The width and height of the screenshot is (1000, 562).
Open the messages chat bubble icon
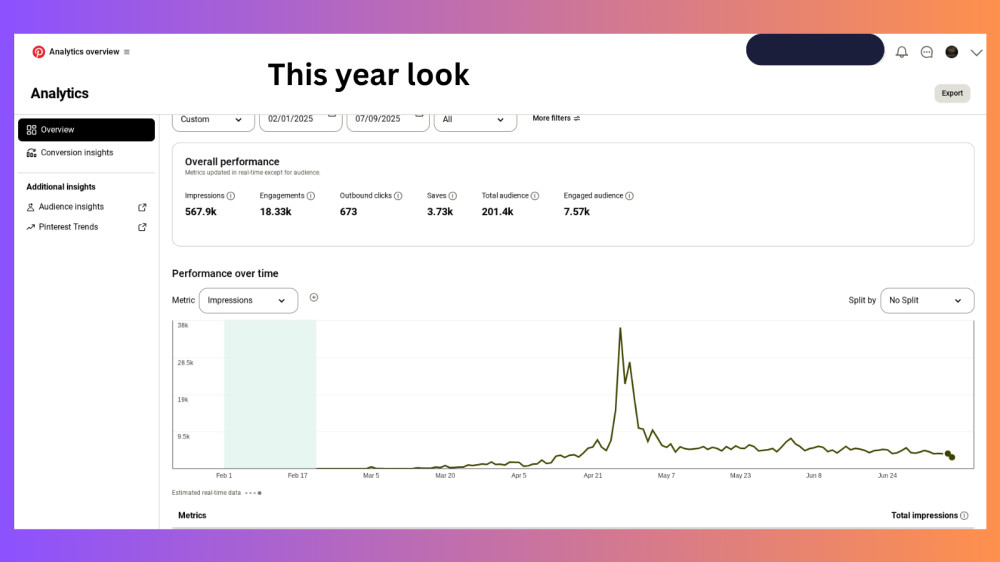927,52
